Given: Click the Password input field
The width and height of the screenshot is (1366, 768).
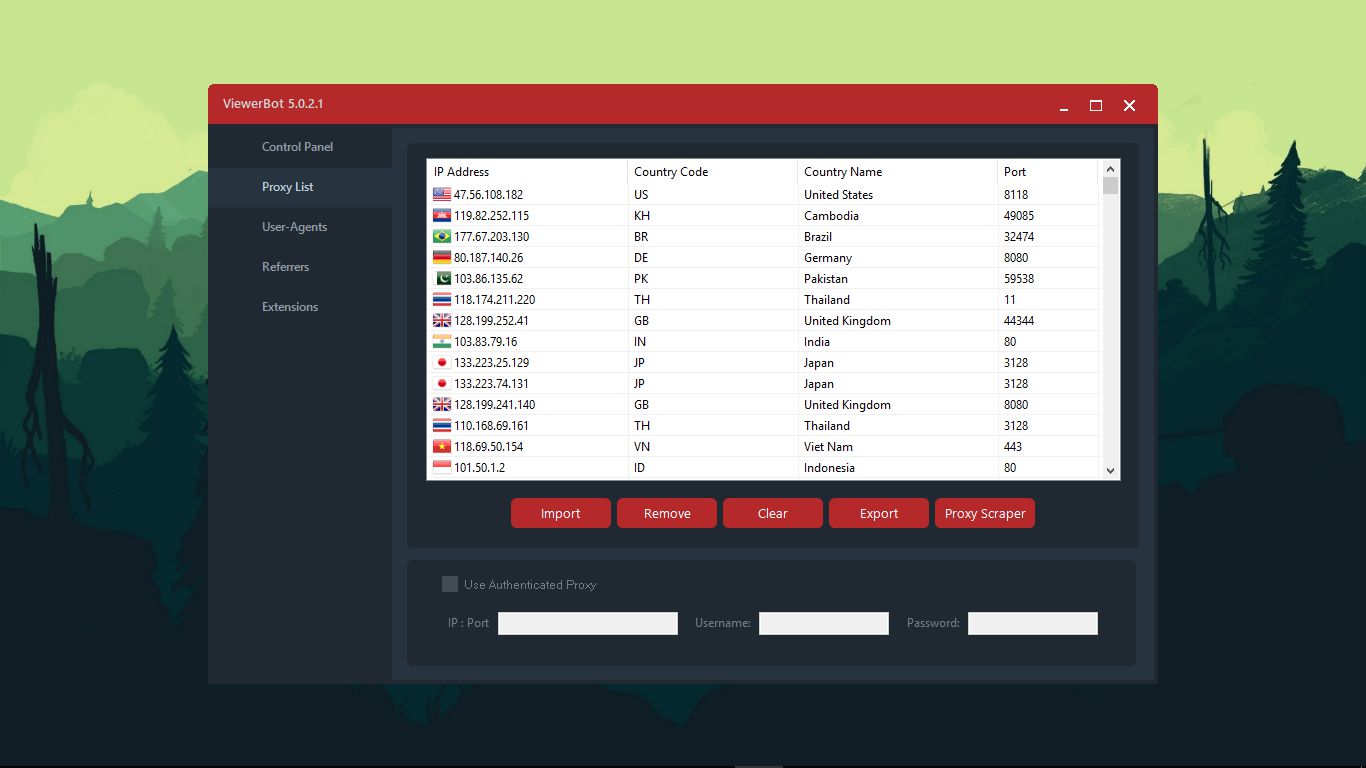Looking at the screenshot, I should tap(1032, 624).
